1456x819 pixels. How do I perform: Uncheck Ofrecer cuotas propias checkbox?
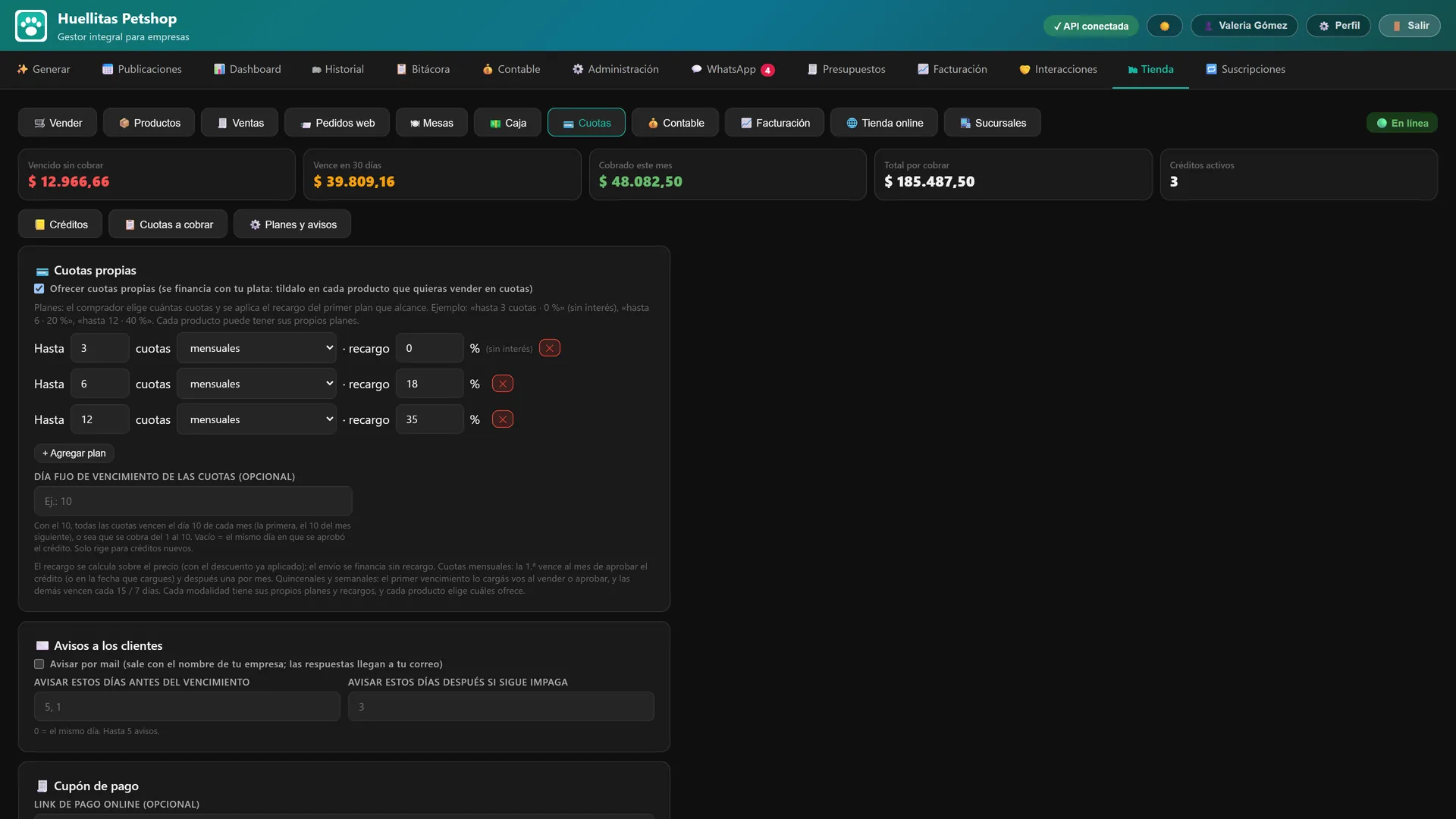click(39, 289)
